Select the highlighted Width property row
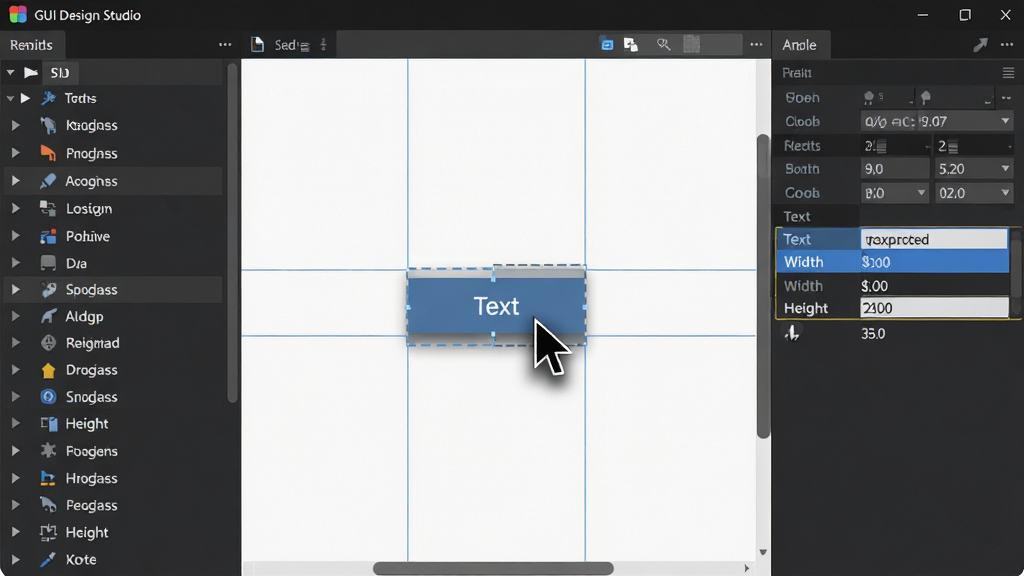1024x576 pixels. [893, 262]
